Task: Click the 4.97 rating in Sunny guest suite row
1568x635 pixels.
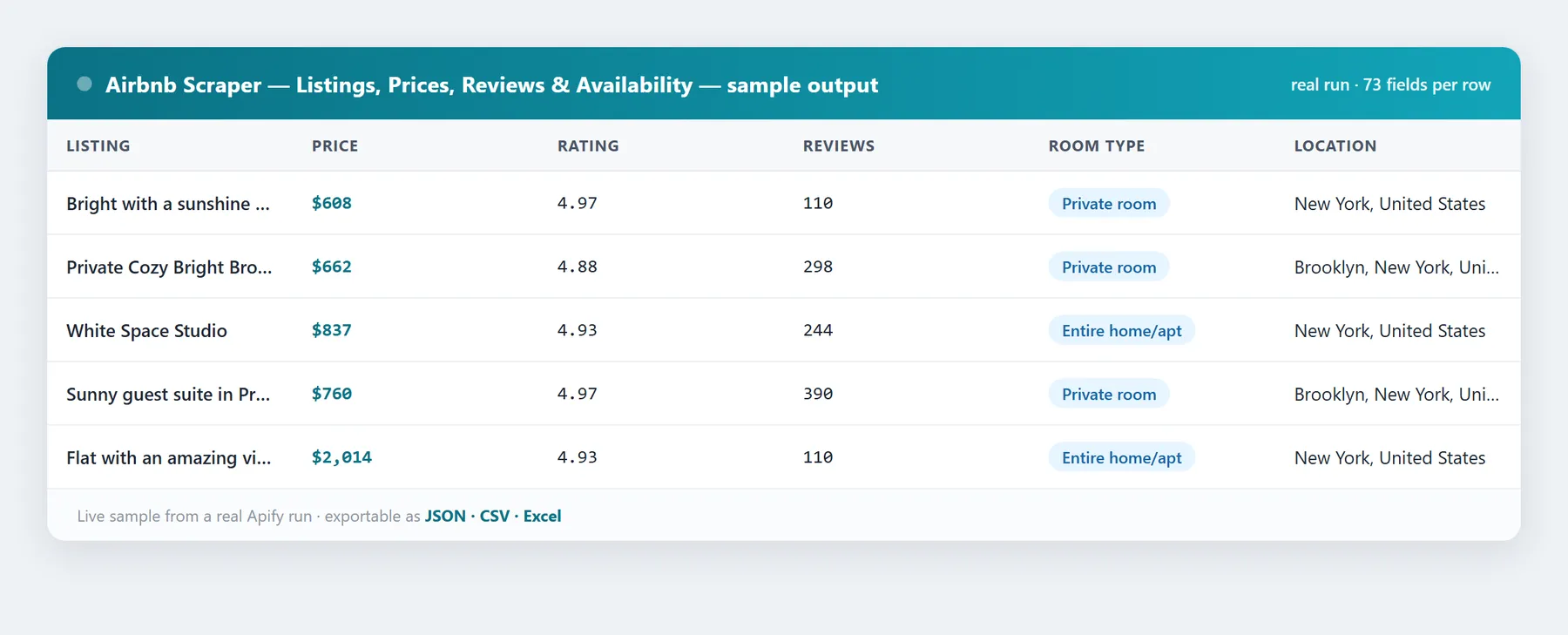Action: coord(578,394)
